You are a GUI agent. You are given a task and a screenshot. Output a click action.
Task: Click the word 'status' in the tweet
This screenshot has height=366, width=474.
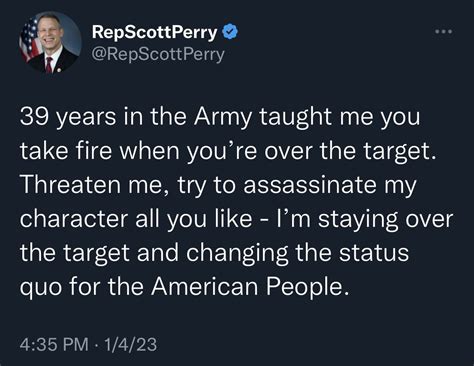[x=374, y=253]
